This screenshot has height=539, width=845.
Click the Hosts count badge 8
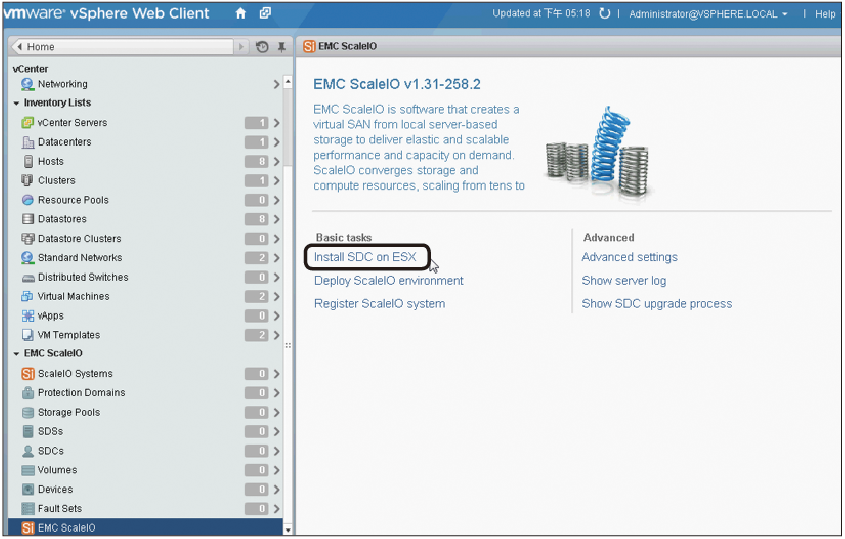257,161
